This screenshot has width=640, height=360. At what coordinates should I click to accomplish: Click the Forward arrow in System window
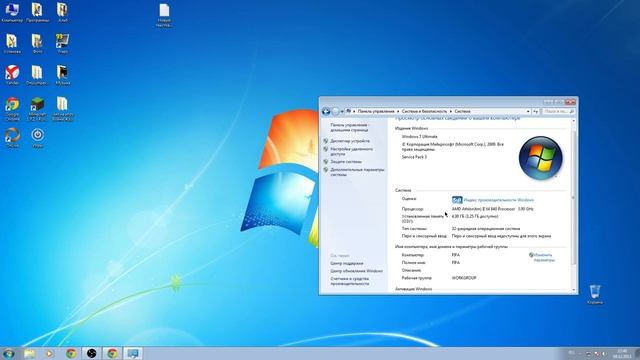tap(335, 111)
